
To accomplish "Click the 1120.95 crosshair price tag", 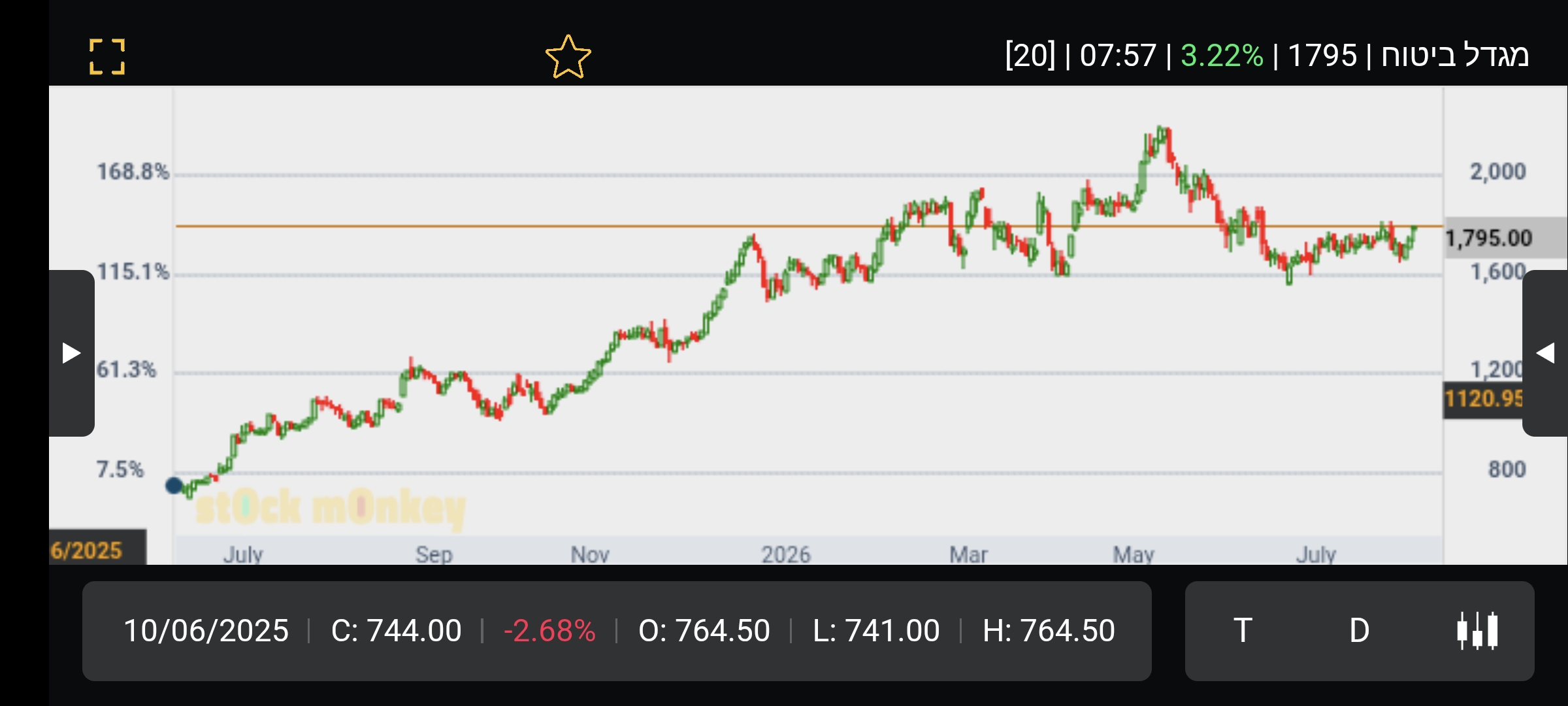I will pos(1483,399).
